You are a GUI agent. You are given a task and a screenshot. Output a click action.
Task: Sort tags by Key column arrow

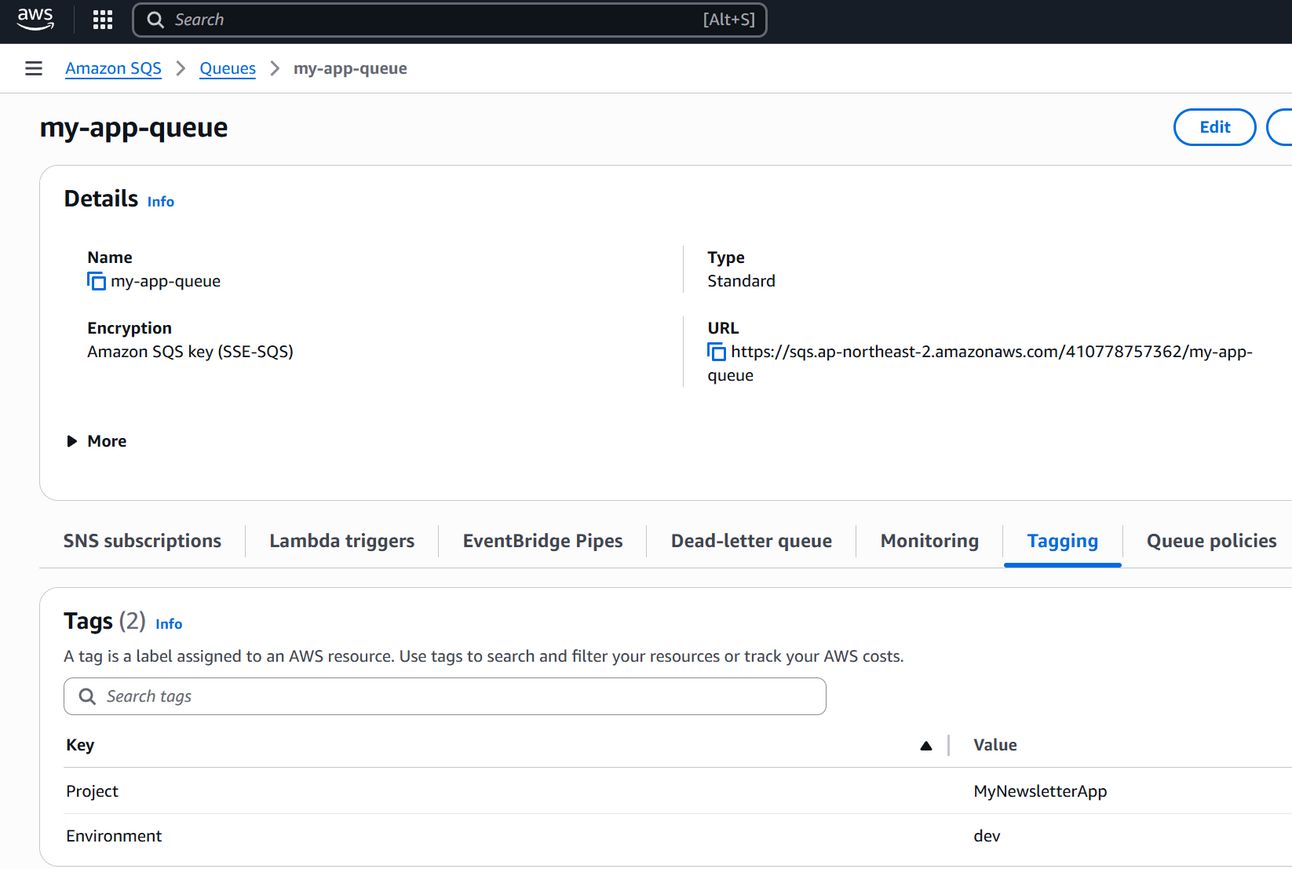(x=926, y=745)
